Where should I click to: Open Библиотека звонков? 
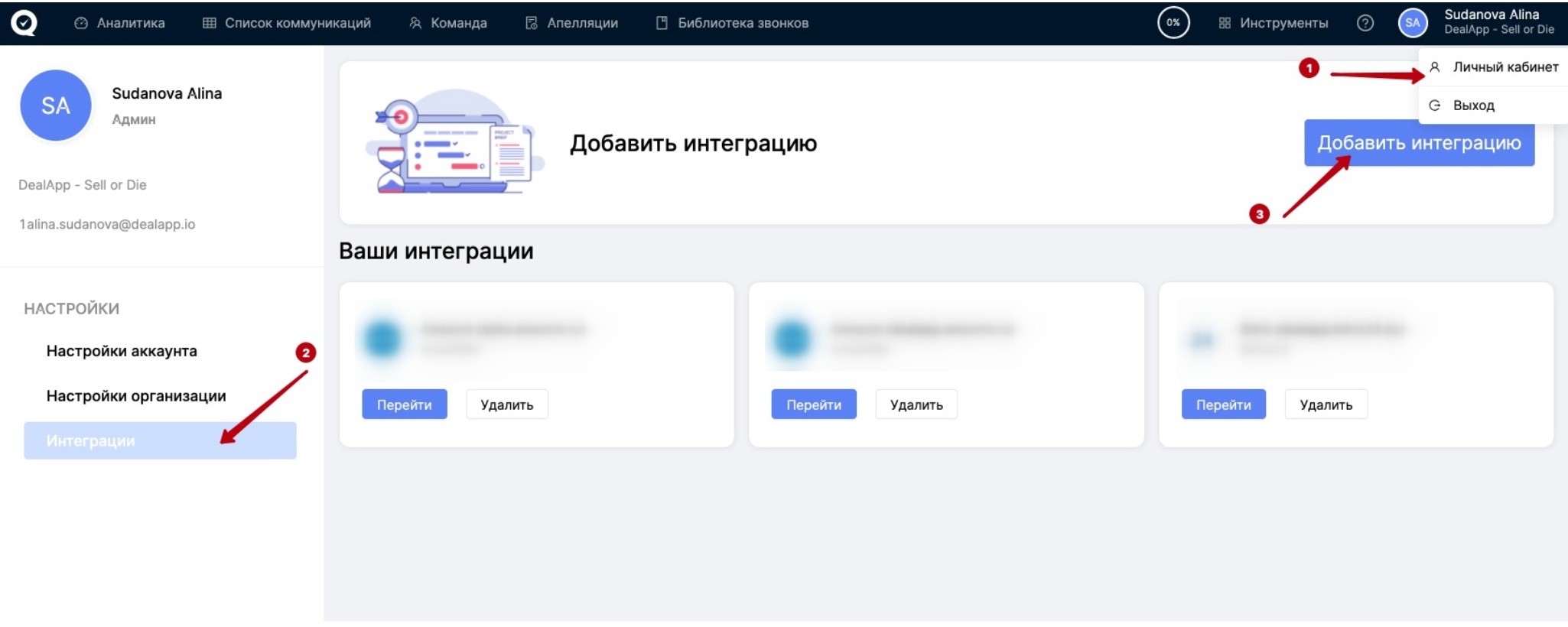point(732,23)
